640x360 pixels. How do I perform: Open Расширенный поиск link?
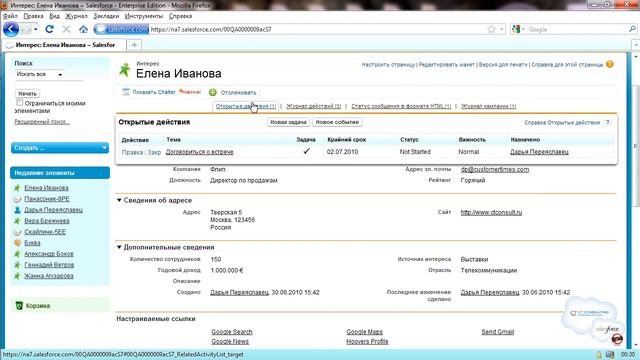click(42, 122)
